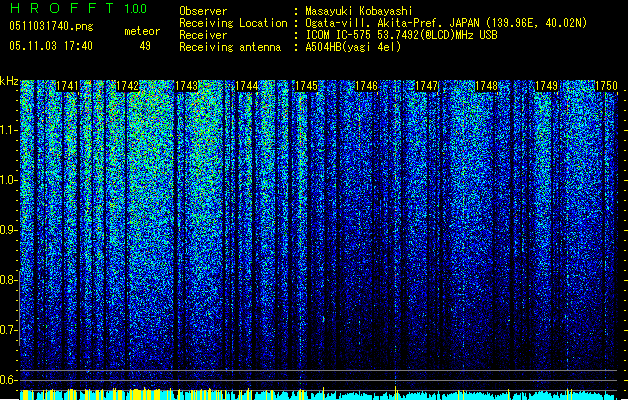The width and height of the screenshot is (629, 400).
Task: Click the 1745 time marker
Action: tap(306, 86)
